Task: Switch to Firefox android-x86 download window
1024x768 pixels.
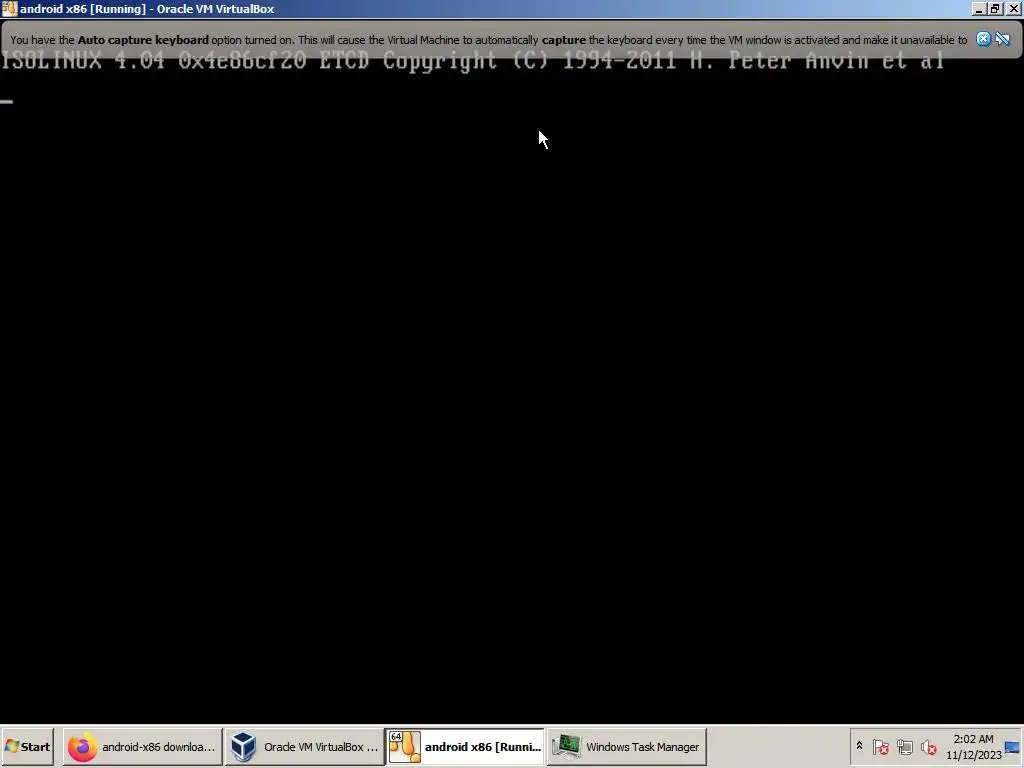Action: tap(142, 746)
